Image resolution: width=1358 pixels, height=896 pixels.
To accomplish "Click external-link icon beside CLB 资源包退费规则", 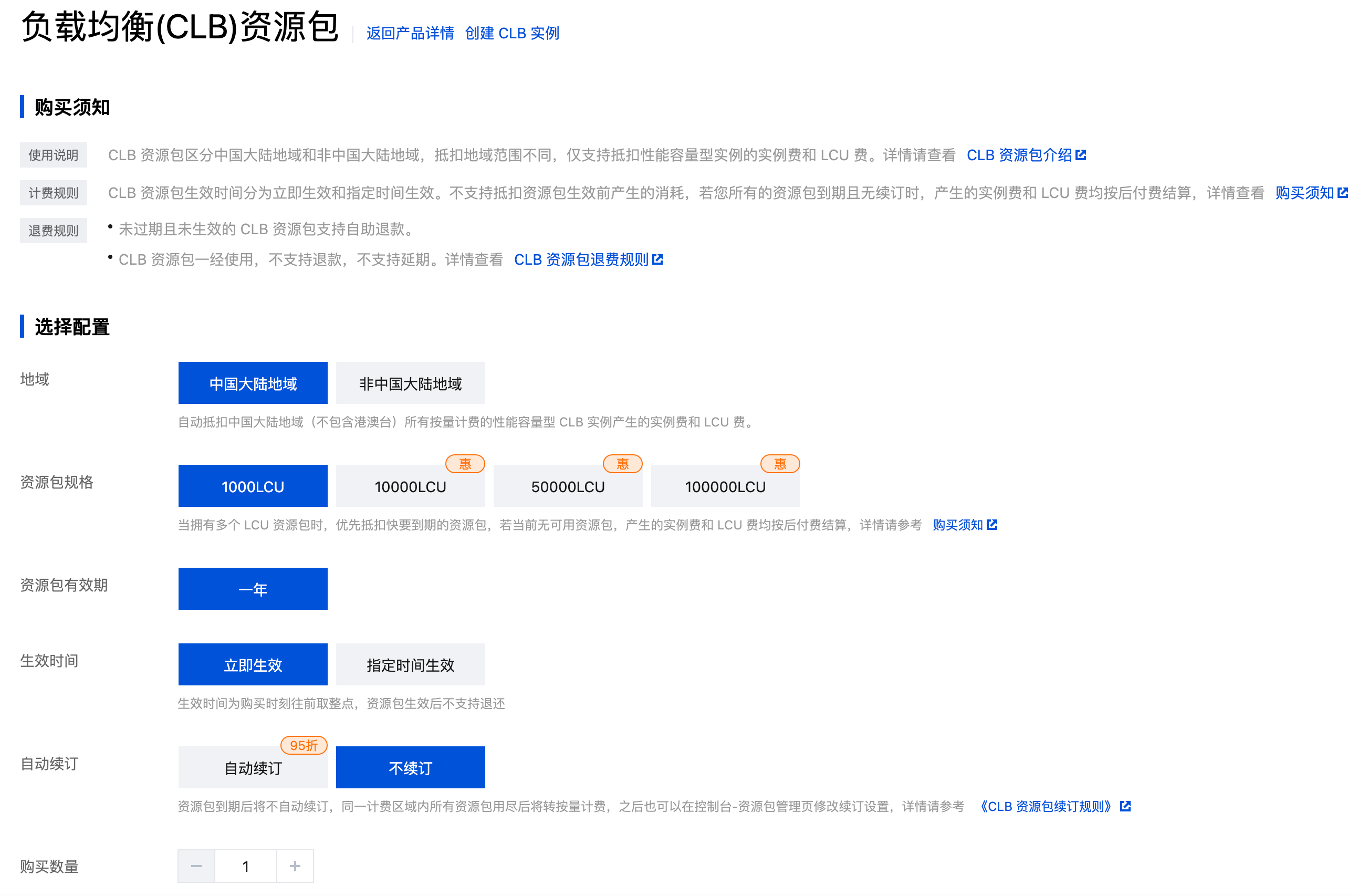I will point(657,259).
